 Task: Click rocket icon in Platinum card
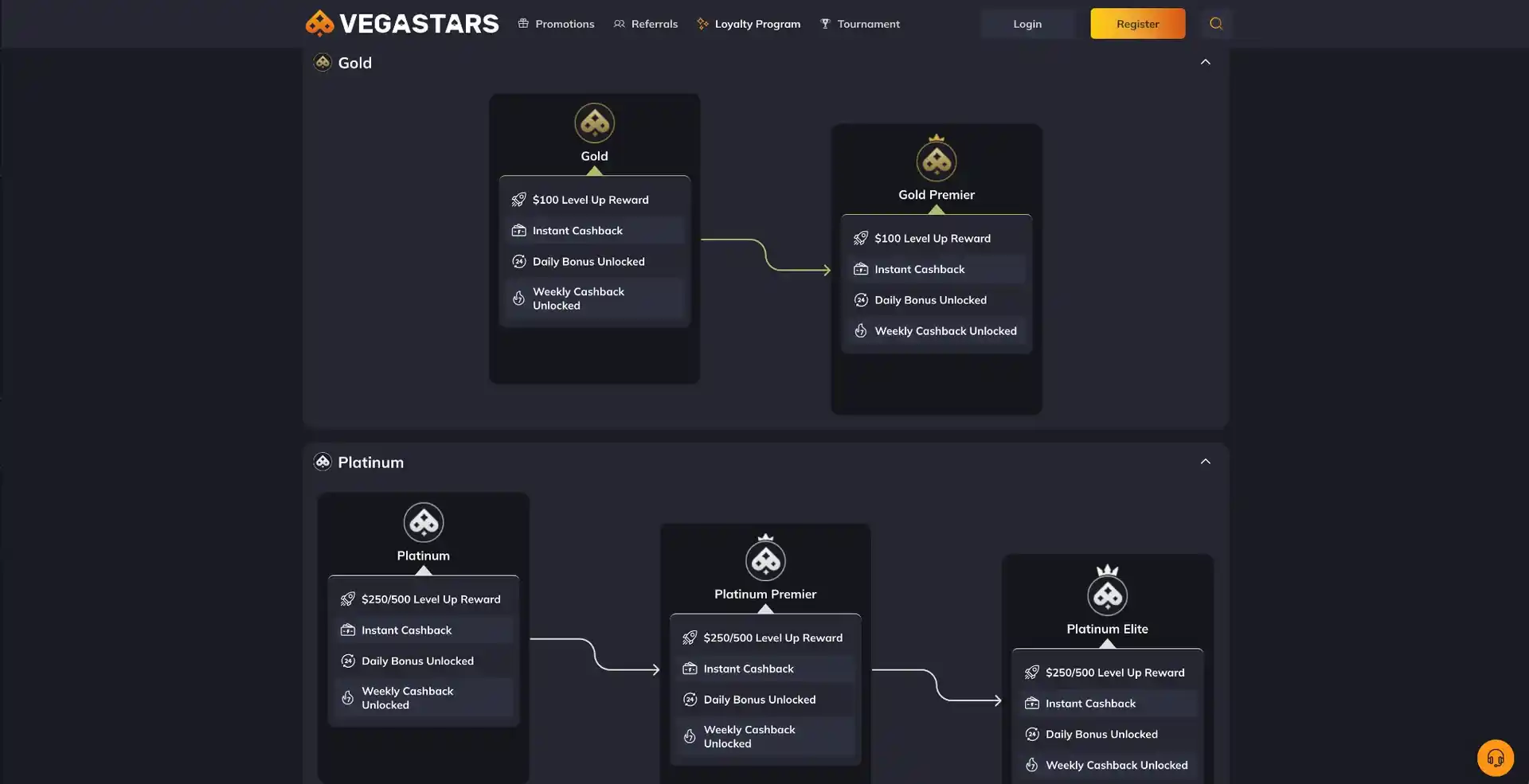348,599
